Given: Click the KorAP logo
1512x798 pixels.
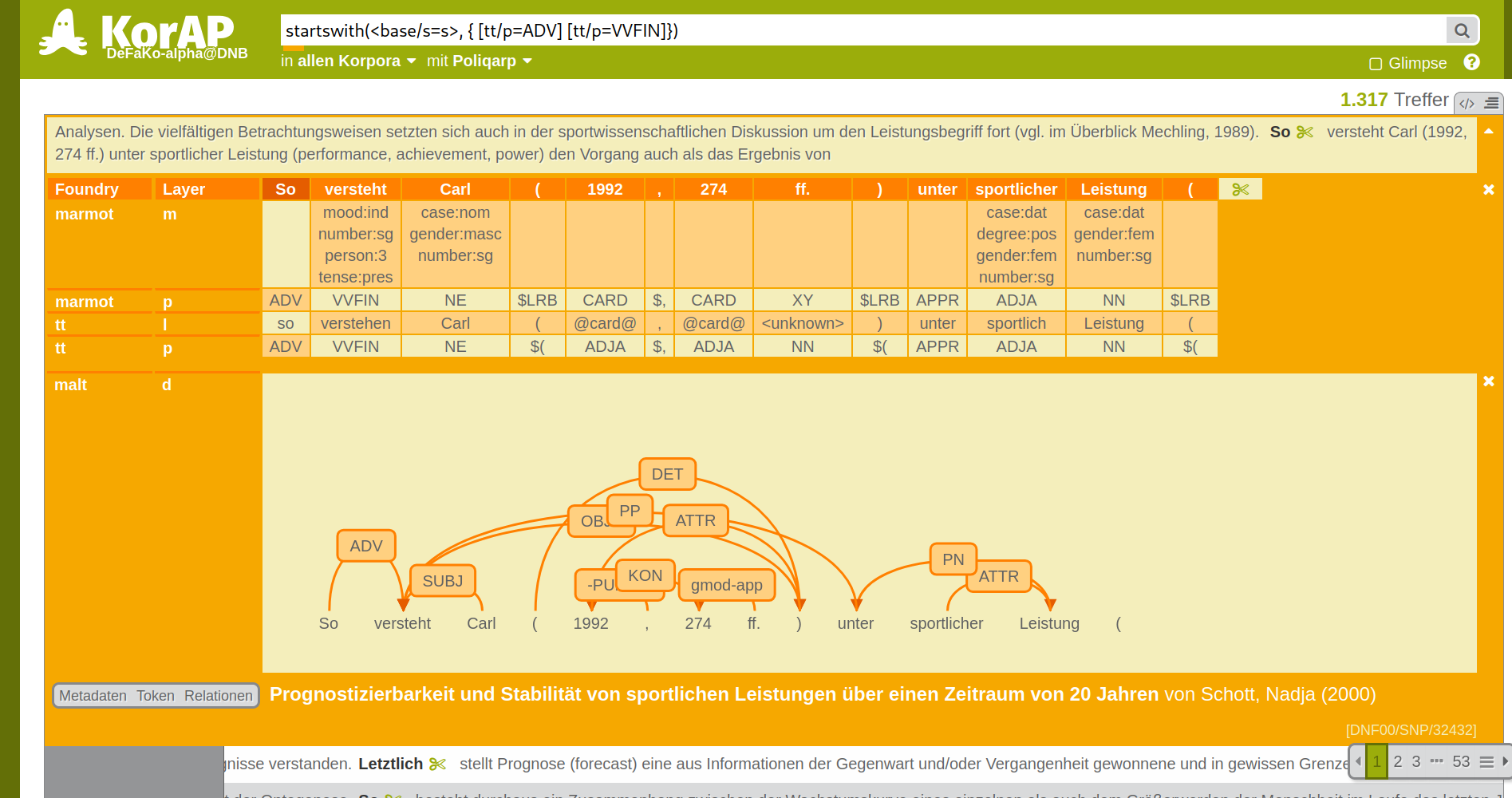Looking at the screenshot, I should pos(144,35).
